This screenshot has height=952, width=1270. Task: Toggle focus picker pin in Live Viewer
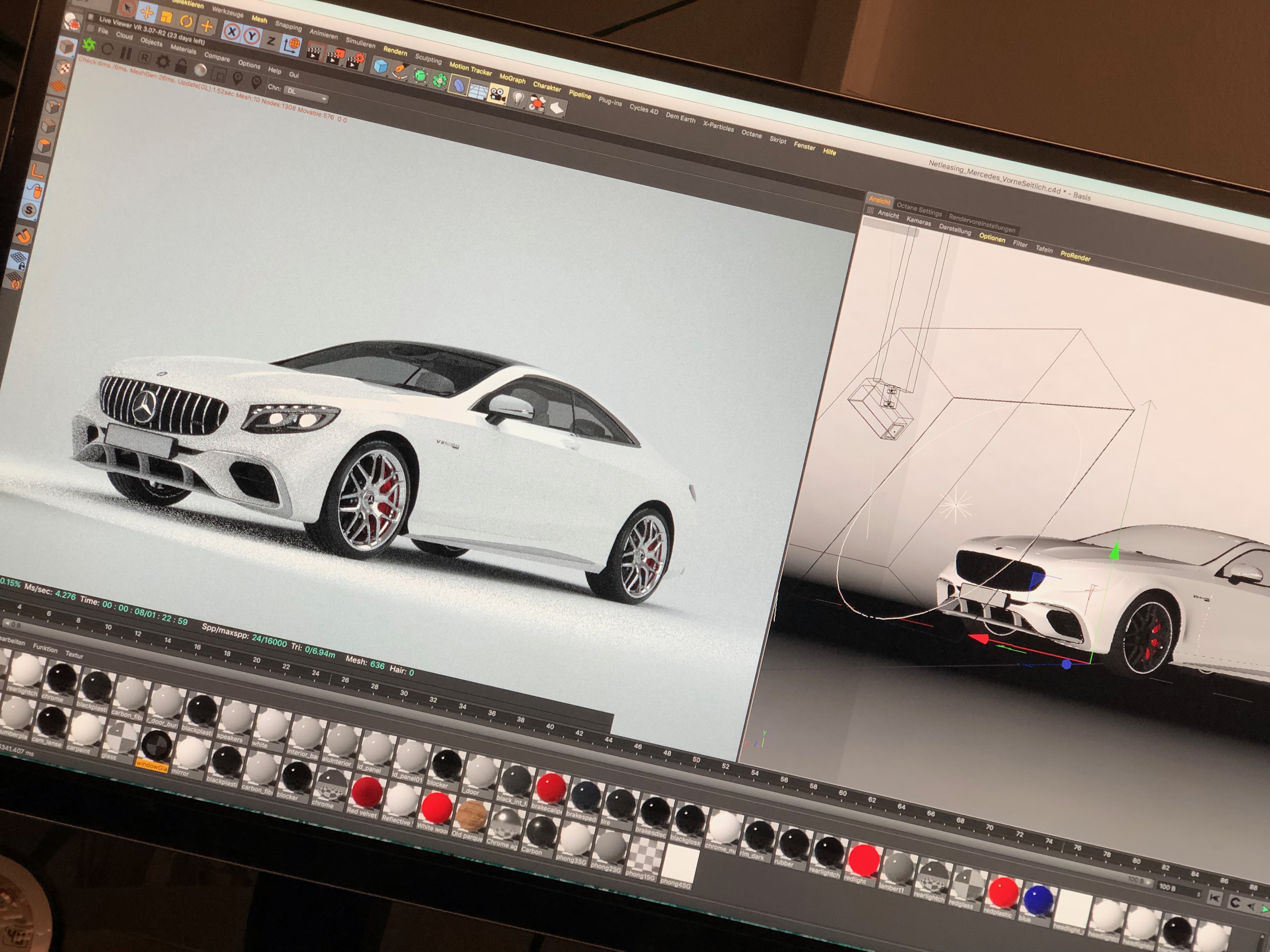pyautogui.click(x=237, y=78)
